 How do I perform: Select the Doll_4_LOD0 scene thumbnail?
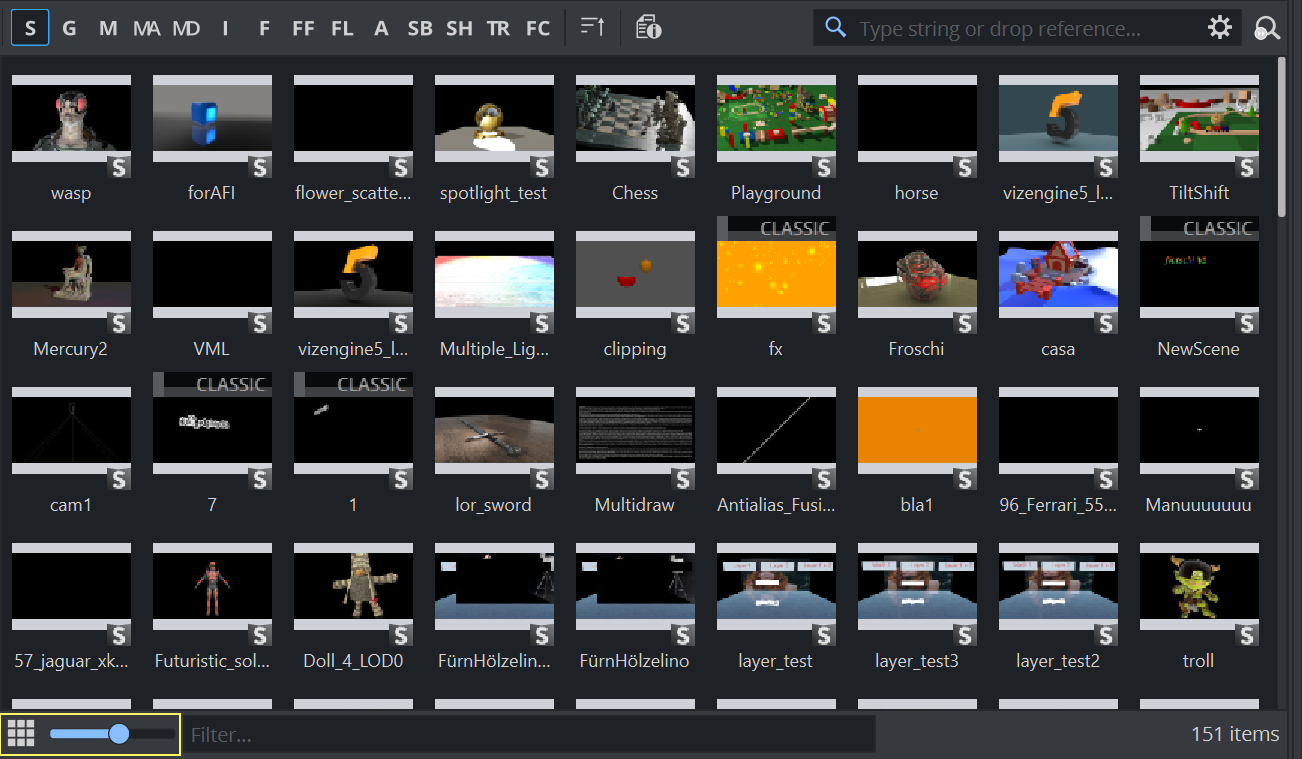click(353, 586)
